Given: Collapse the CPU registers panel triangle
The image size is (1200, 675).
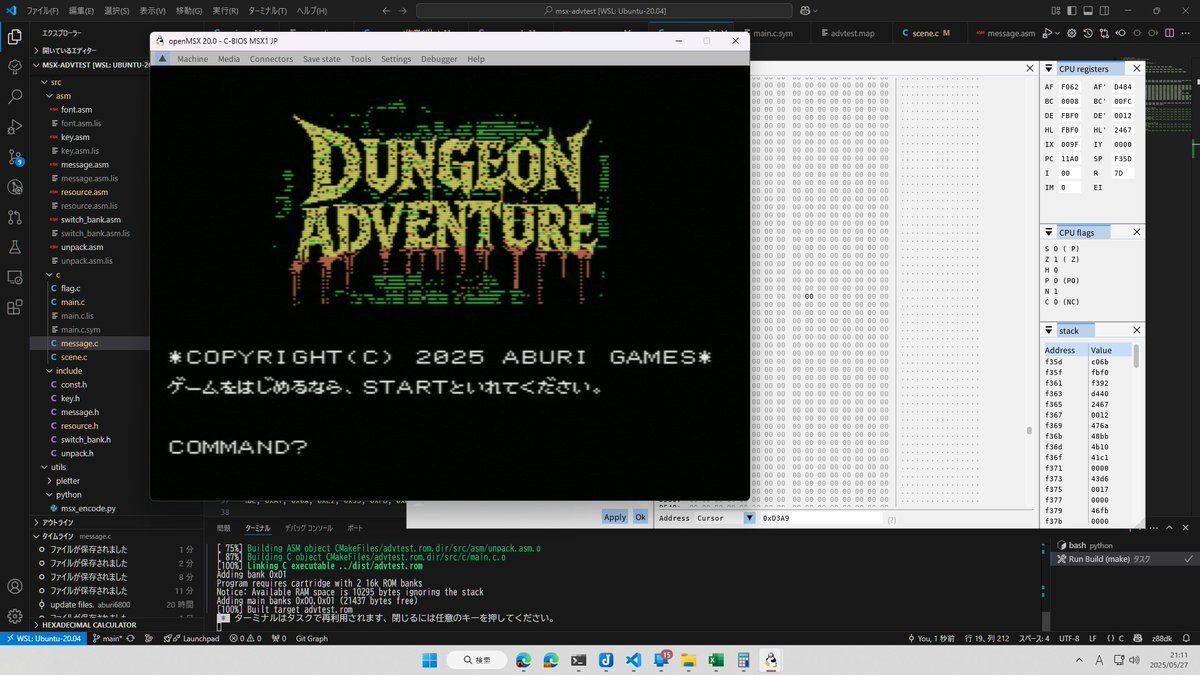Looking at the screenshot, I should (x=1049, y=69).
